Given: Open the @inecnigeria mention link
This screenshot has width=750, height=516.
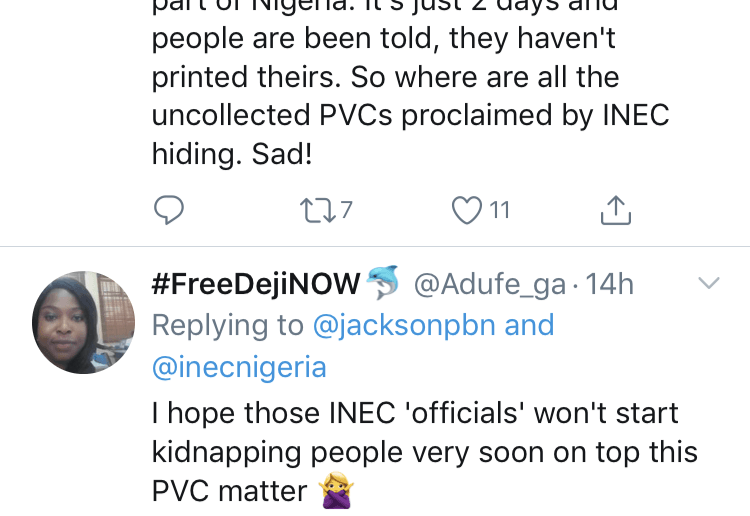Looking at the screenshot, I should (239, 367).
